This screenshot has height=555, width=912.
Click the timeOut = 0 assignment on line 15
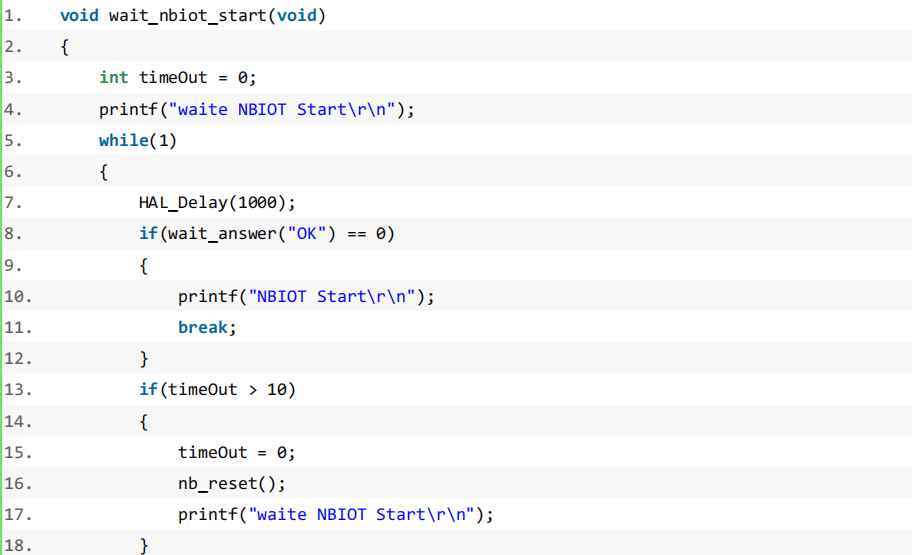236,453
